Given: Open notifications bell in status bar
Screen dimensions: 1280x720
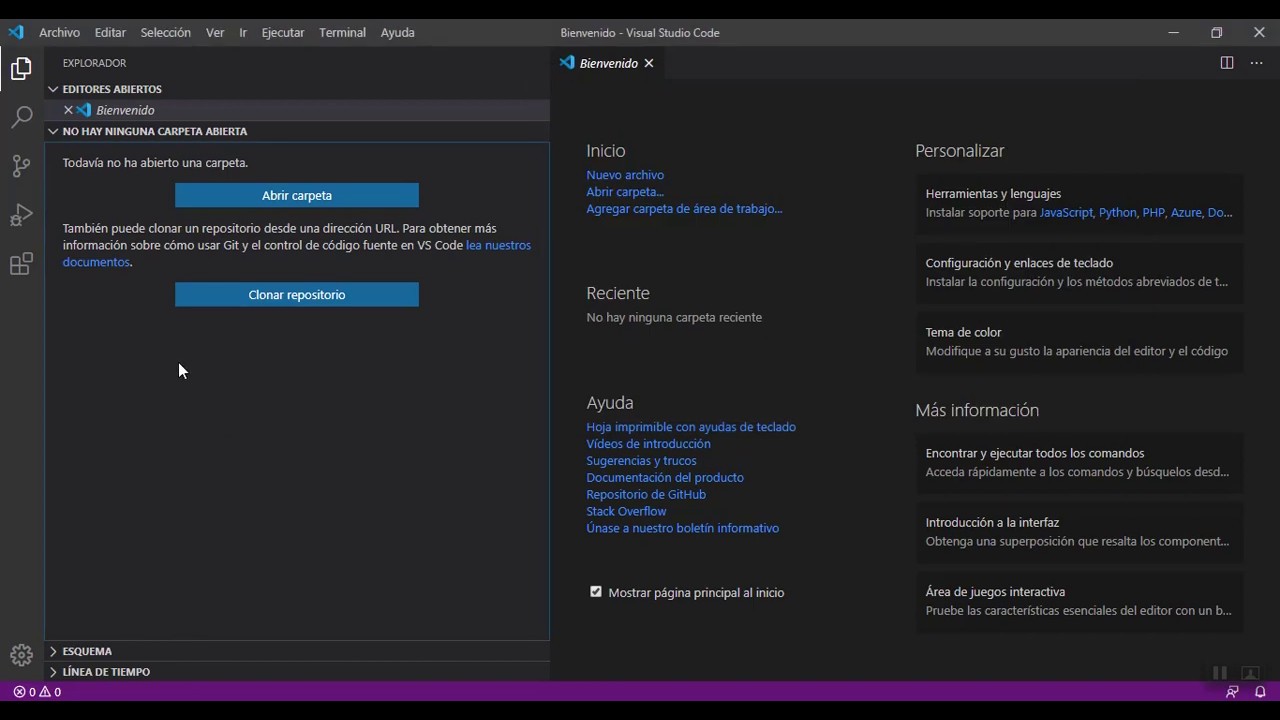Looking at the screenshot, I should [x=1260, y=691].
